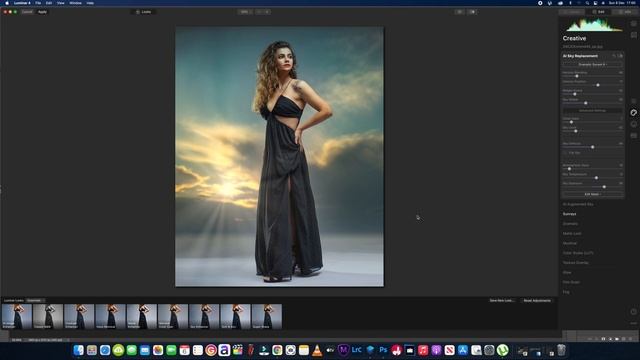Image resolution: width=640 pixels, height=360 pixels.
Task: Open Apple TV from the dock
Action: (330, 350)
